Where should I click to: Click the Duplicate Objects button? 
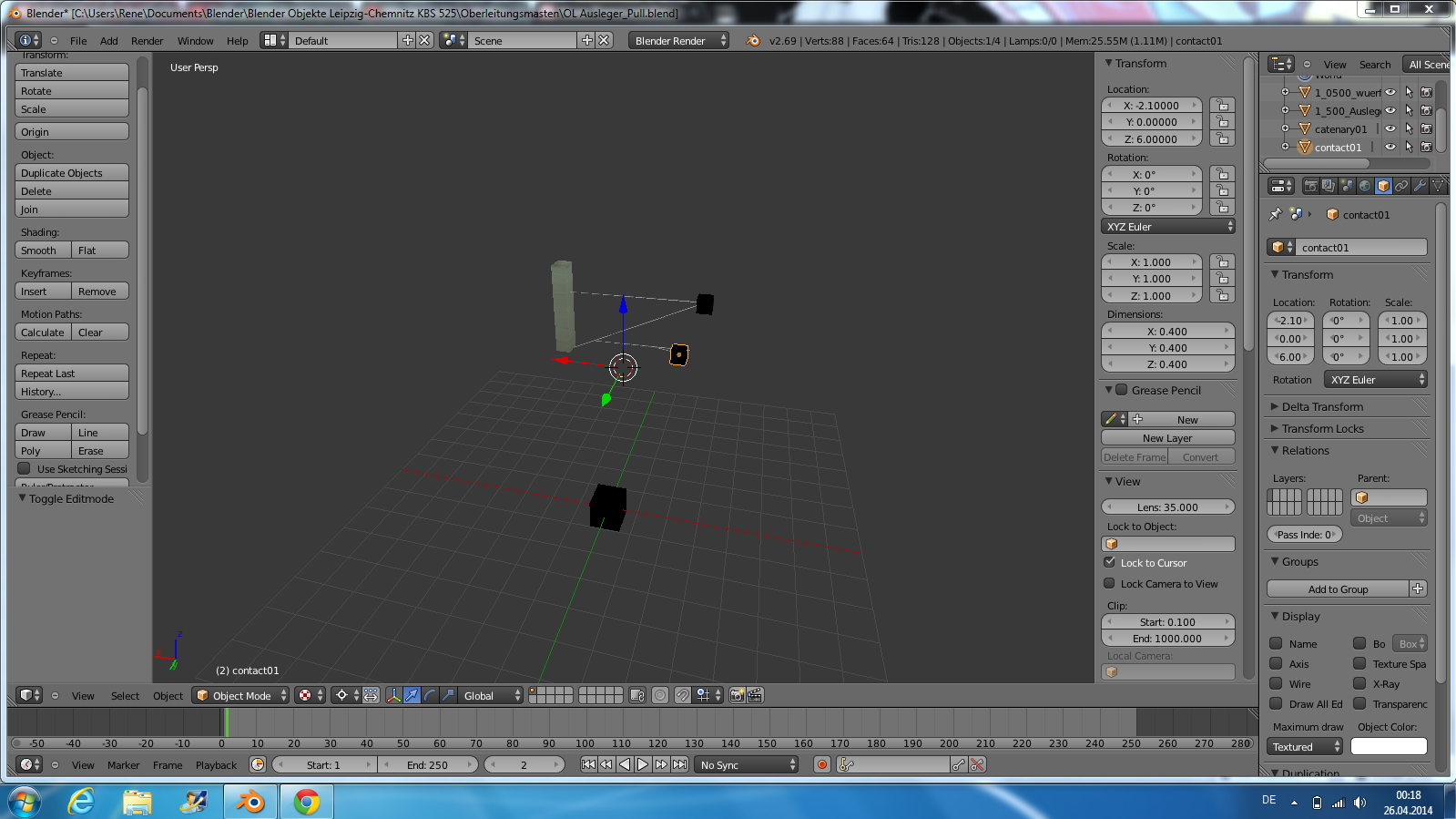pyautogui.click(x=72, y=173)
